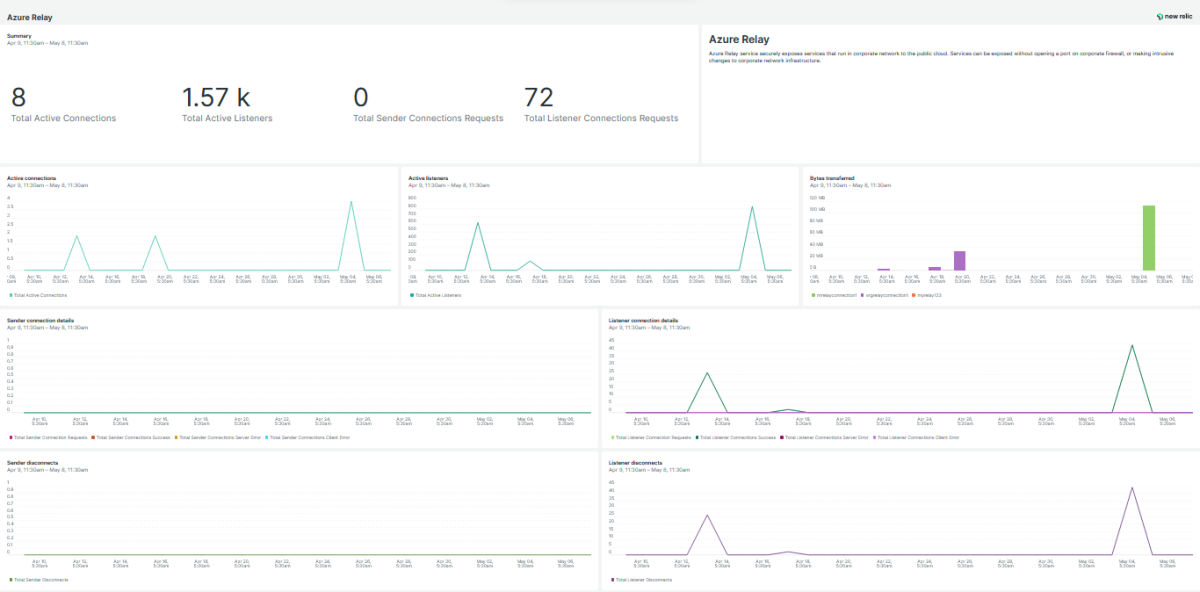
Task: Click the Azure Relay heading in the description panel
Action: [739, 40]
